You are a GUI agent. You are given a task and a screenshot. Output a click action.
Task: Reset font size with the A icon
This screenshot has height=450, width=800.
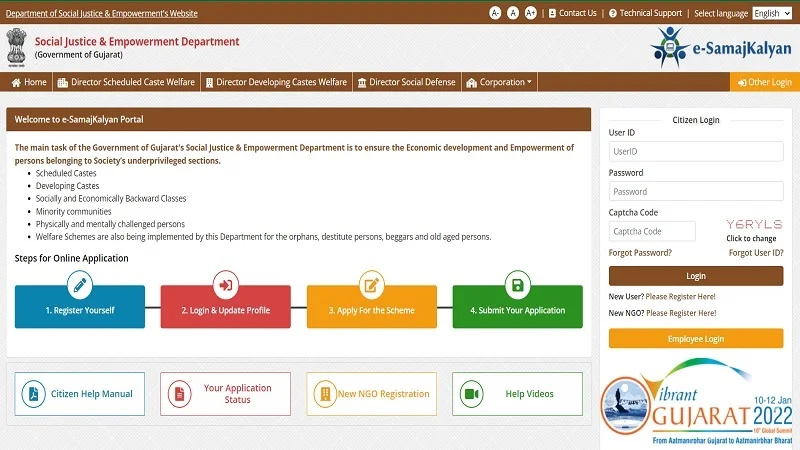pos(513,13)
